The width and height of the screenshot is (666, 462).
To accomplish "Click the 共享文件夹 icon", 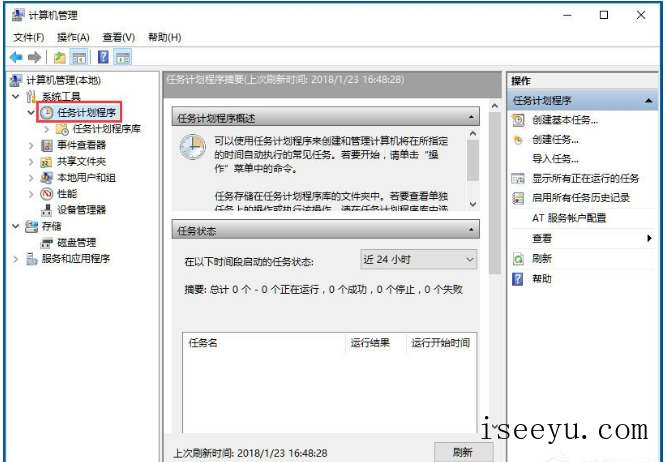I will (x=46, y=161).
